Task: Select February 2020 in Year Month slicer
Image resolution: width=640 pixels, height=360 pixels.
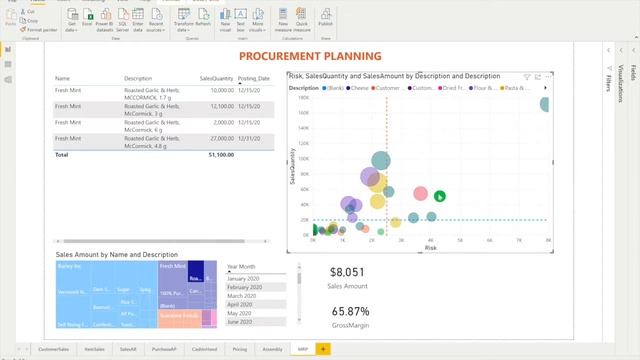Action: pos(256,287)
